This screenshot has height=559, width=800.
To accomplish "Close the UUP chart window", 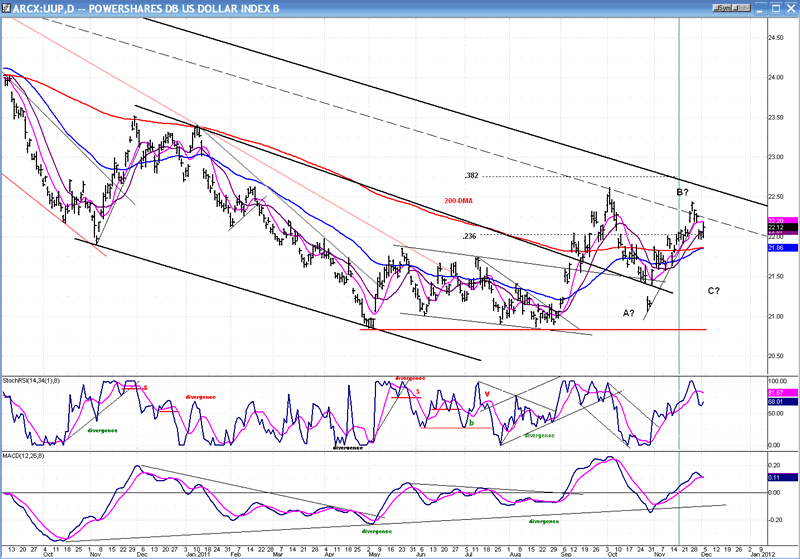I will pos(789,8).
